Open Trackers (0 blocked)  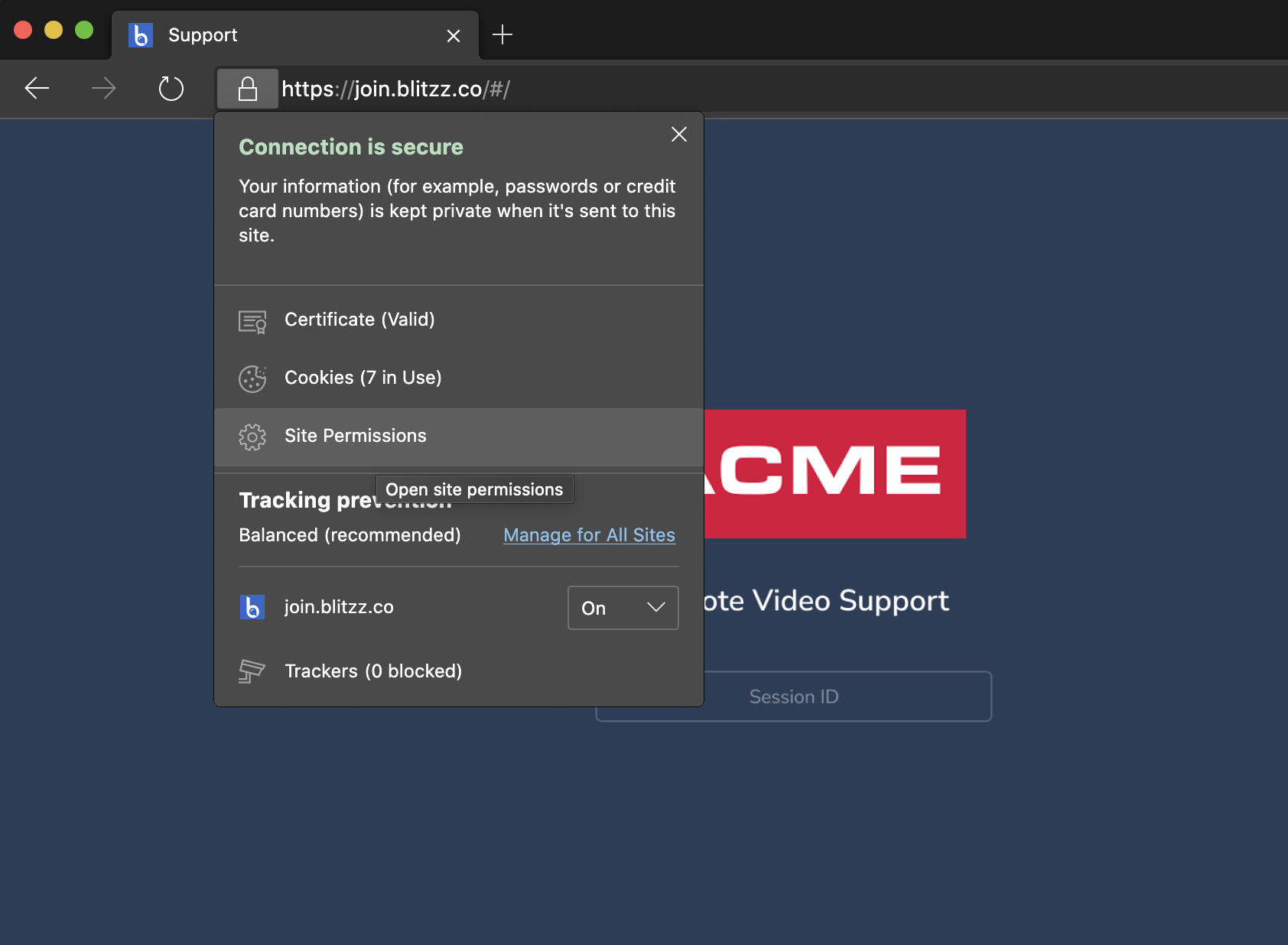(459, 671)
